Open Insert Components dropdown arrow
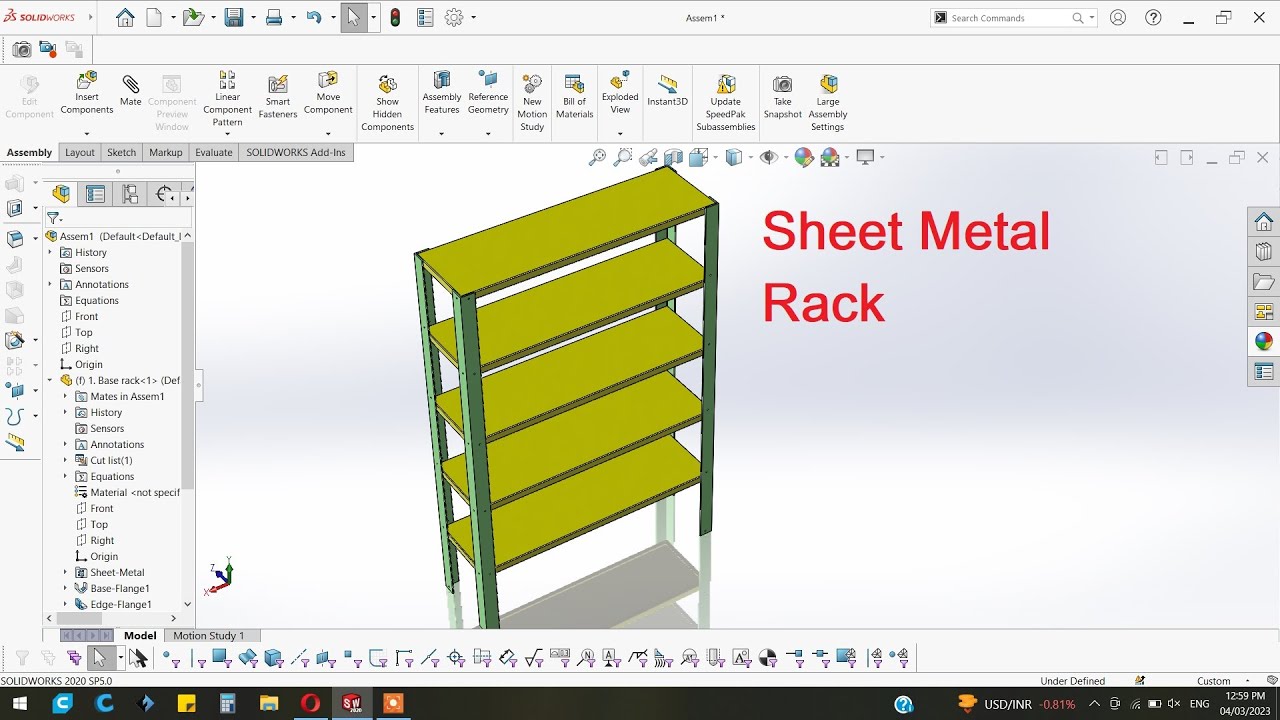The height and width of the screenshot is (720, 1280). click(87, 133)
